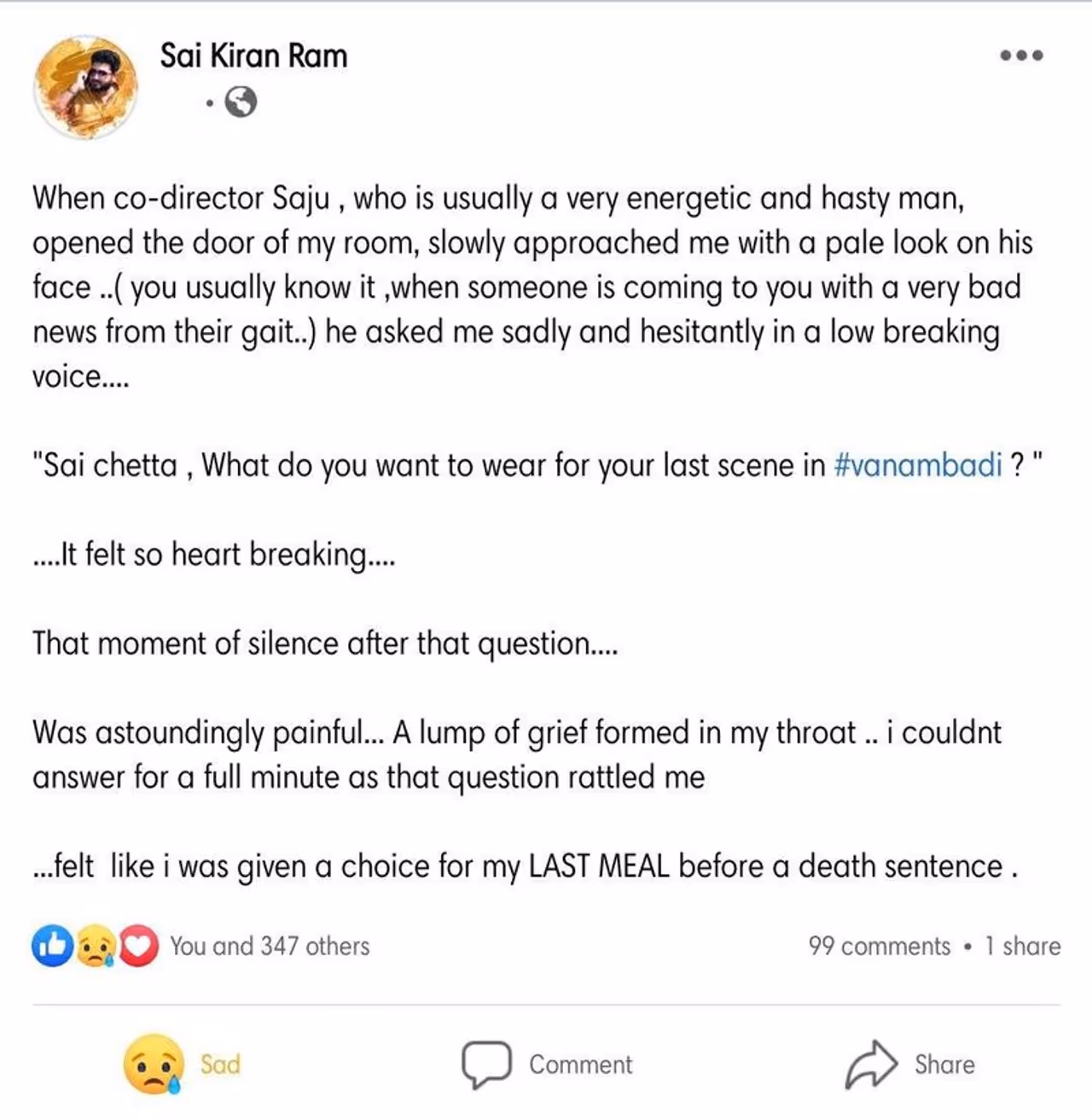
Task: Open the three-dot post options menu
Action: click(1021, 55)
